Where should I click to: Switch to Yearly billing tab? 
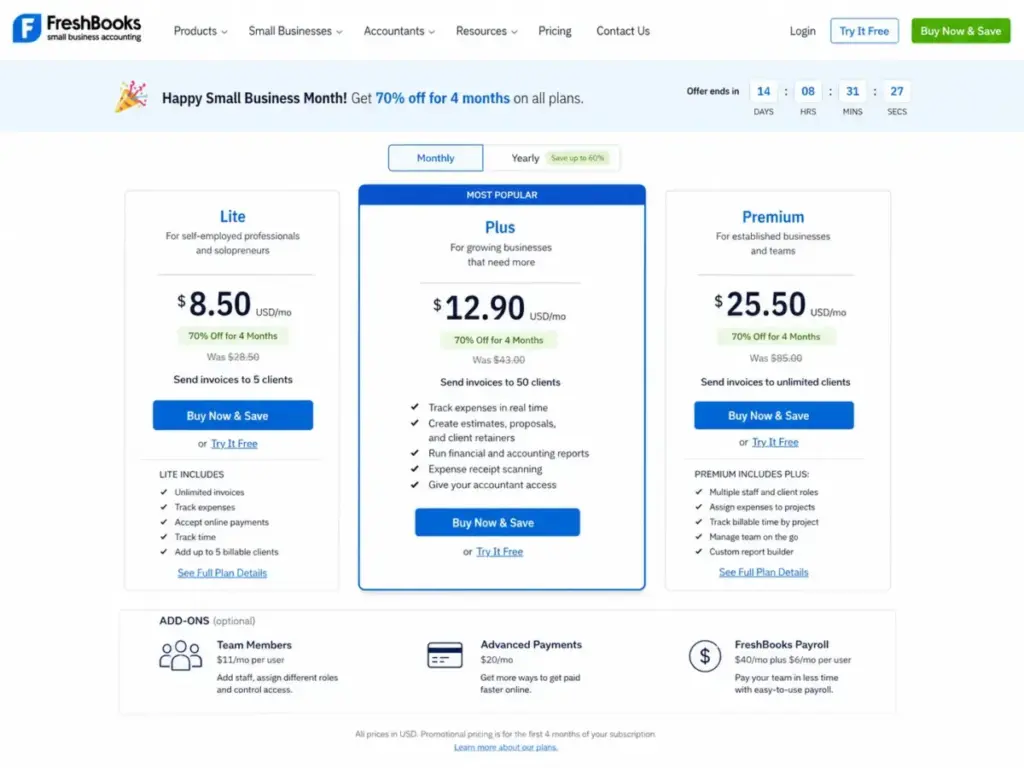(x=552, y=158)
